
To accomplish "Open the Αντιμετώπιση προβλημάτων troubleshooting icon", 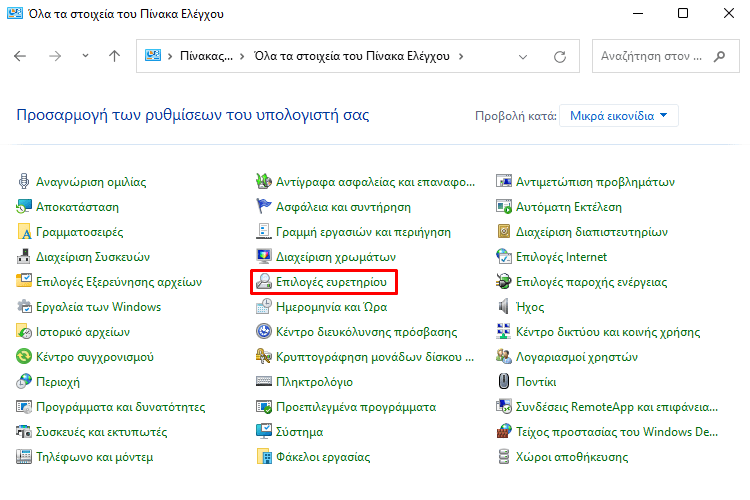I will (504, 182).
